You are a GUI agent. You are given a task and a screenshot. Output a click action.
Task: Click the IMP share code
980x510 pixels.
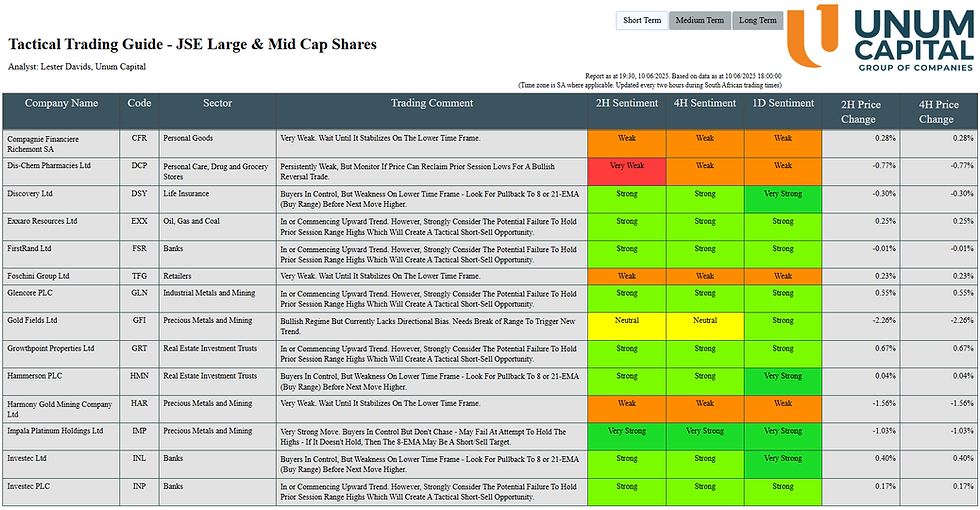pos(139,431)
